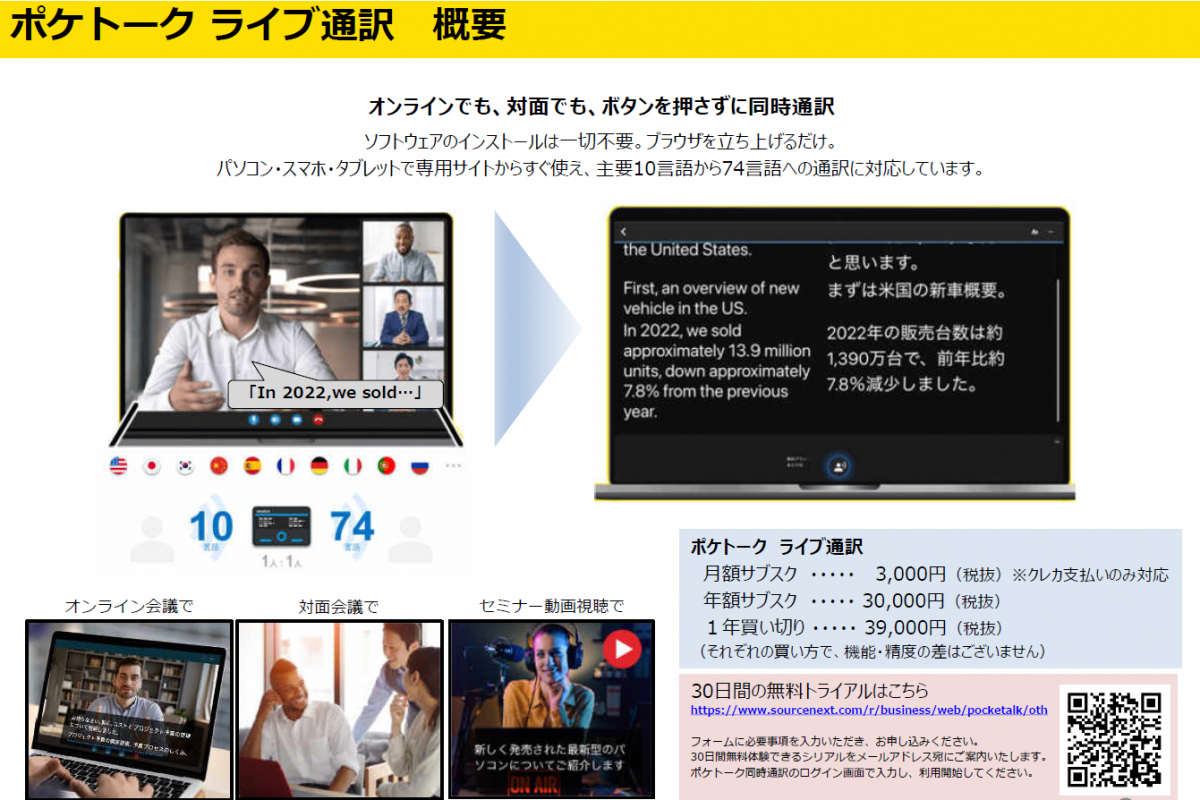This screenshot has width=1200, height=800.
Task: Click the Japanese line と思います。
Action: (x=873, y=264)
